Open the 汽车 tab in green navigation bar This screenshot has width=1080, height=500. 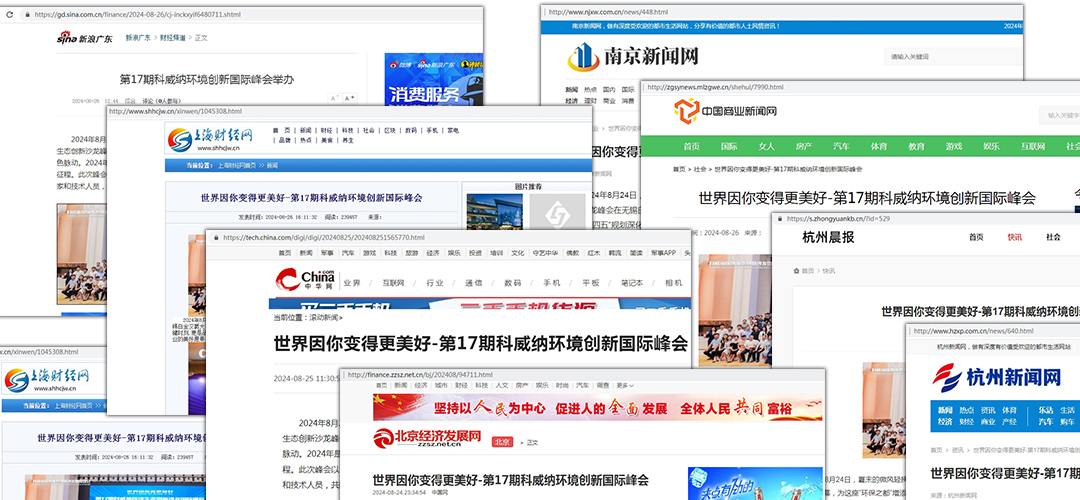pyautogui.click(x=842, y=146)
